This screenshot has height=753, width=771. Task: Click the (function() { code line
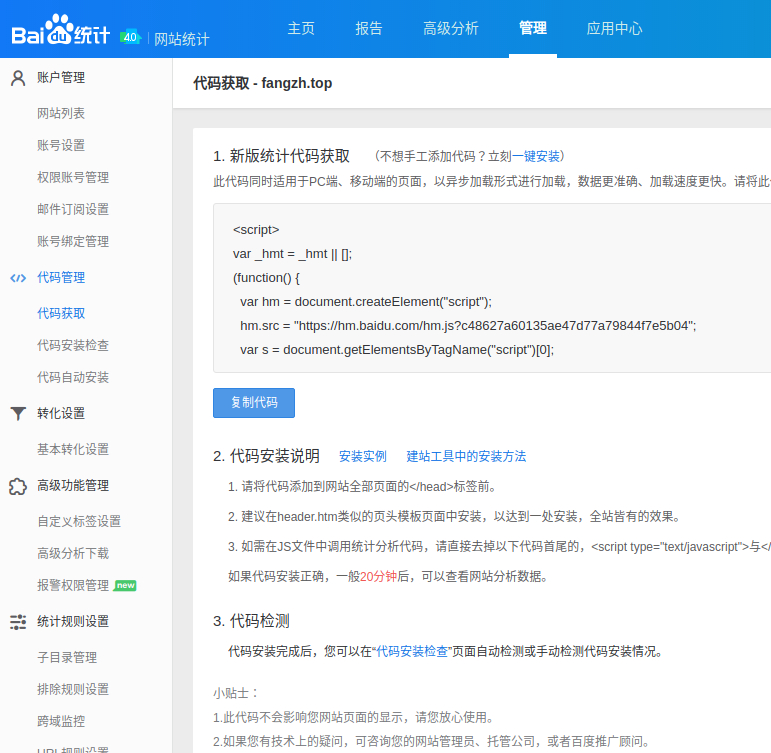pos(267,278)
